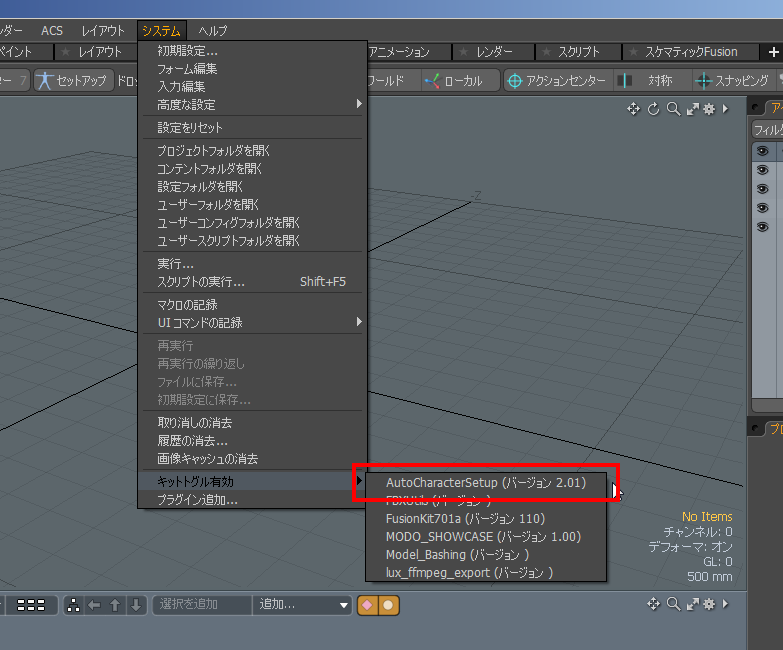The width and height of the screenshot is (783, 650).
Task: Click the orange button with pink diamond
Action: click(368, 605)
